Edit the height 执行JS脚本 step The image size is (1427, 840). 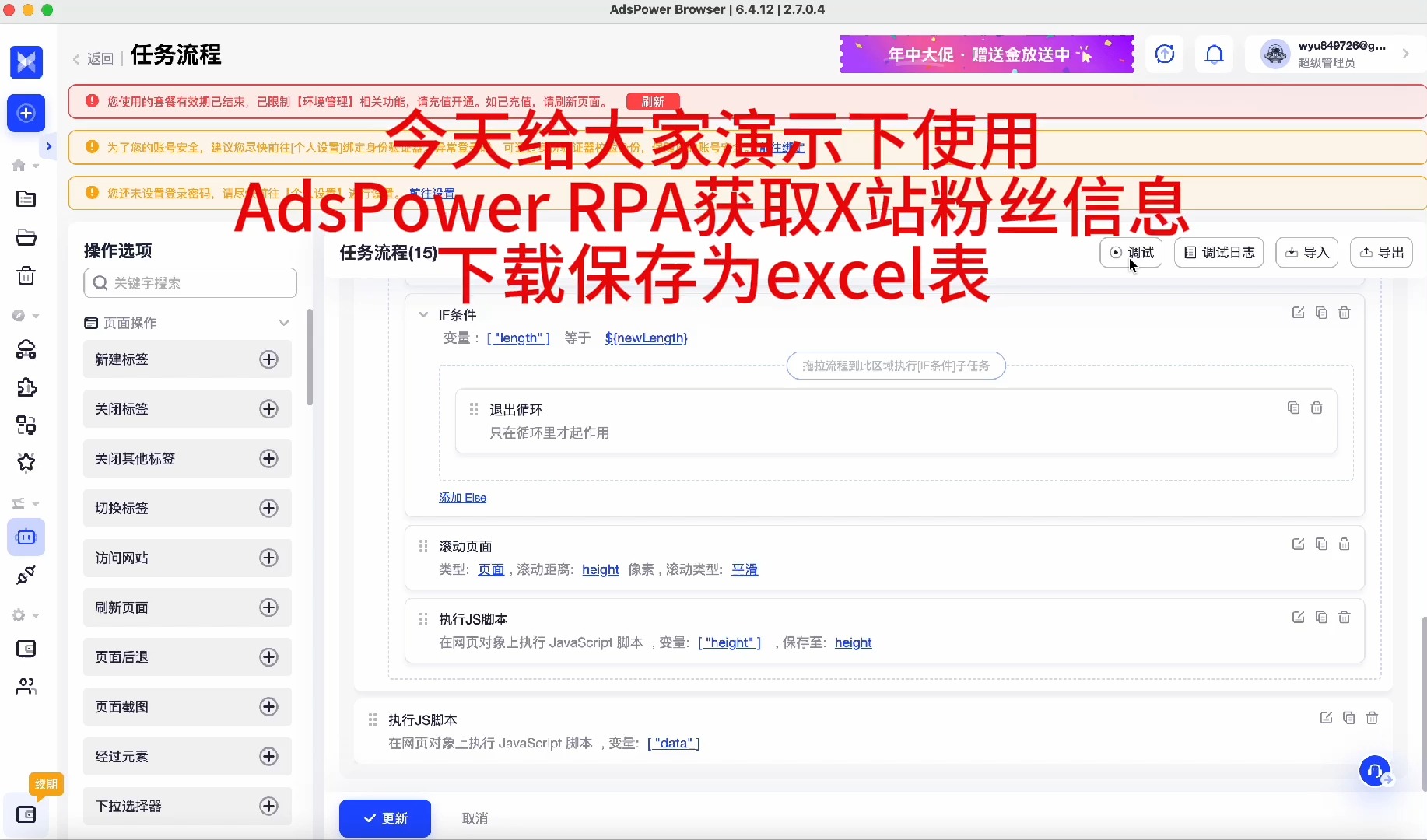pyautogui.click(x=1298, y=617)
